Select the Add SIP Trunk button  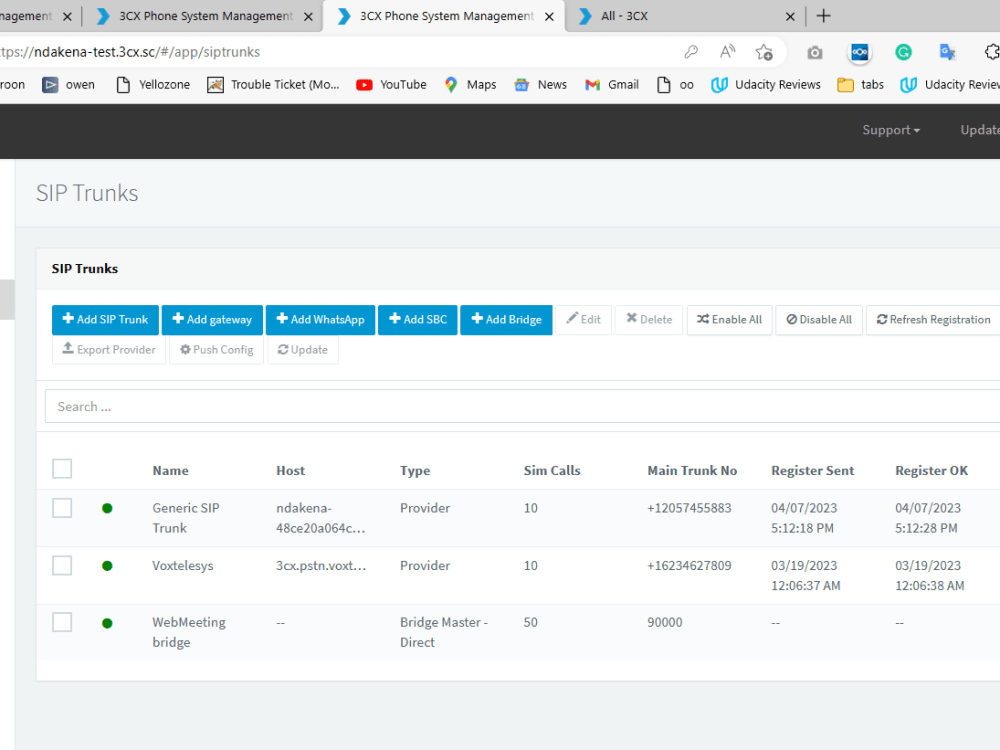[104, 319]
